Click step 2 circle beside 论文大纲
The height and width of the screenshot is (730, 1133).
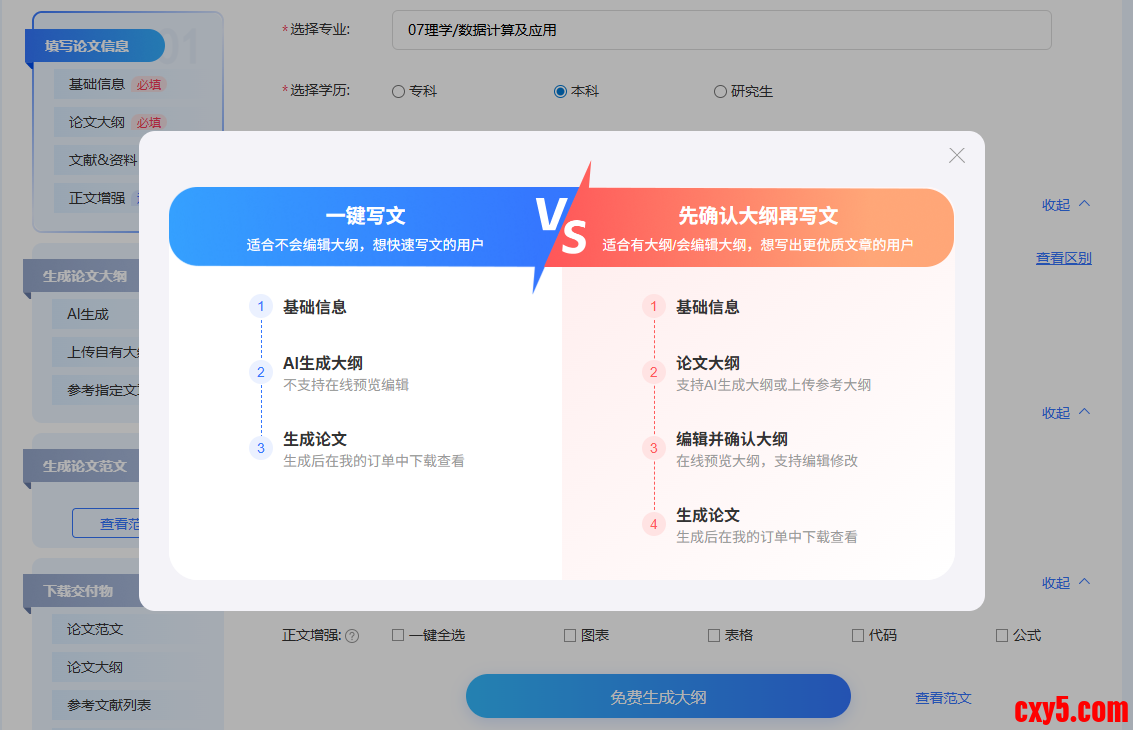point(654,372)
